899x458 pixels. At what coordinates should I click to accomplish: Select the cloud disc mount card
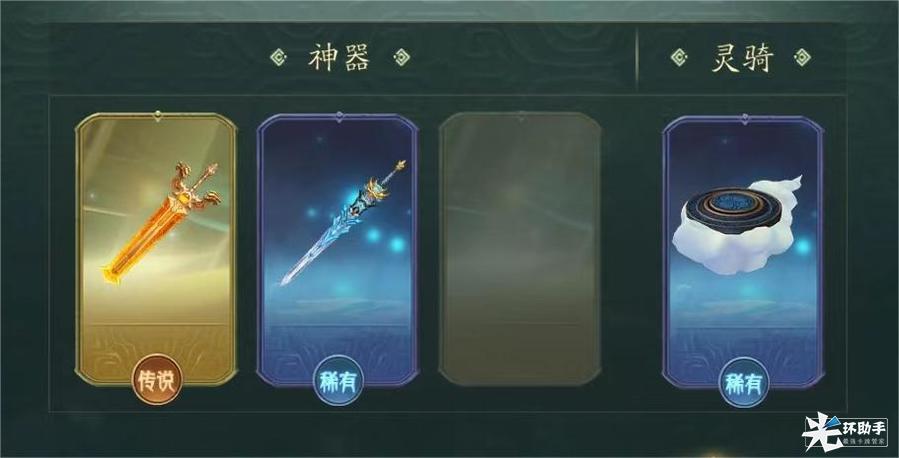tap(743, 251)
